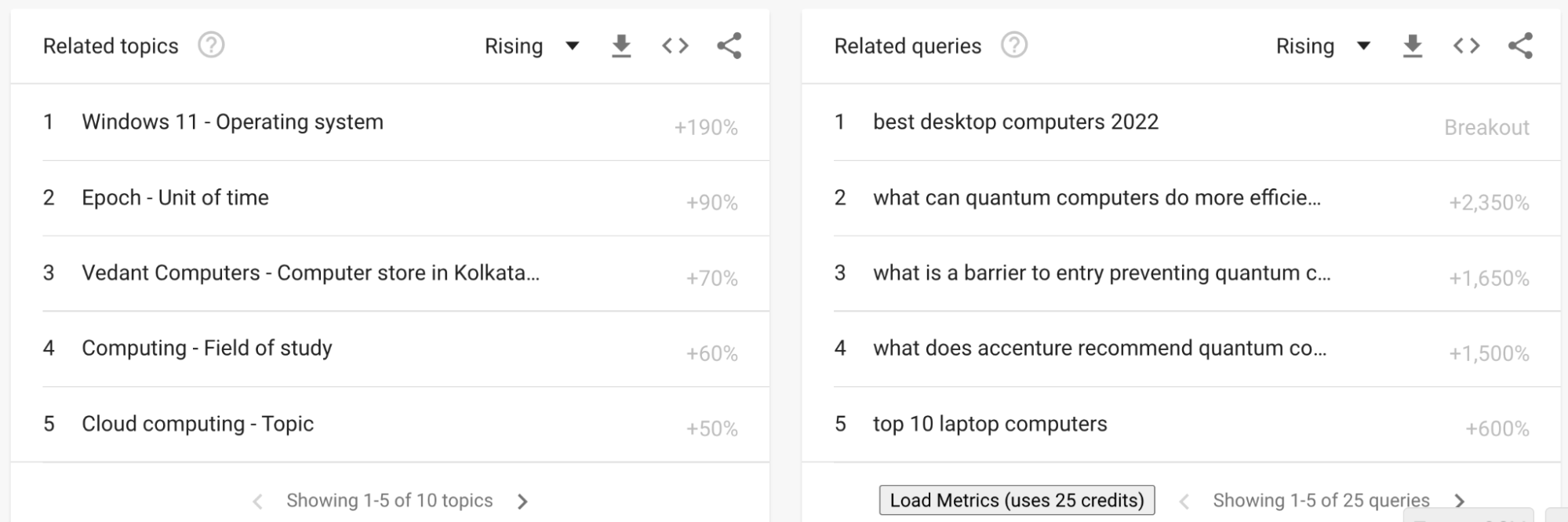Open the embed code for Related queries
1568x522 pixels.
click(x=1465, y=46)
